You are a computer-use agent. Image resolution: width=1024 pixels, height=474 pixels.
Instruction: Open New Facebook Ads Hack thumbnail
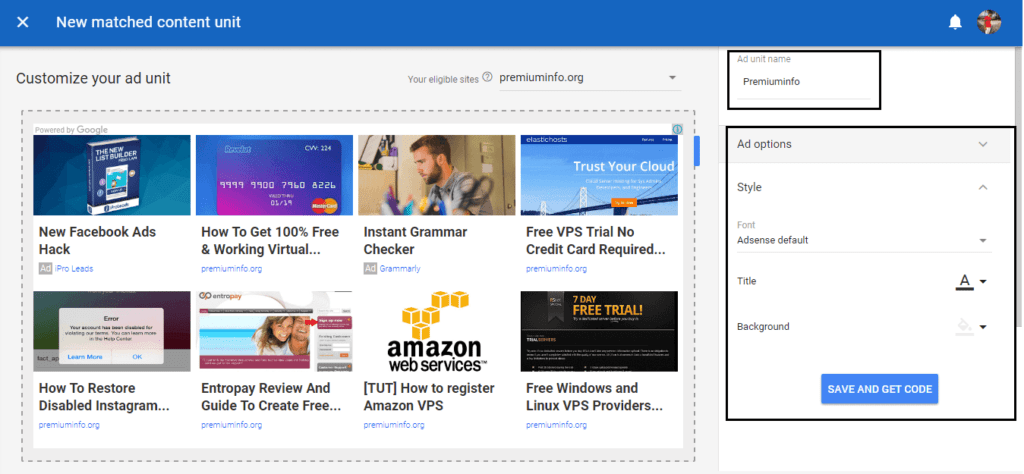coord(112,175)
